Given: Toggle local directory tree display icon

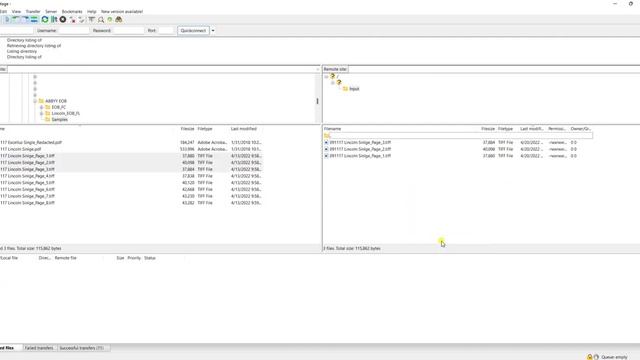Looking at the screenshot, I should pos(16,20).
